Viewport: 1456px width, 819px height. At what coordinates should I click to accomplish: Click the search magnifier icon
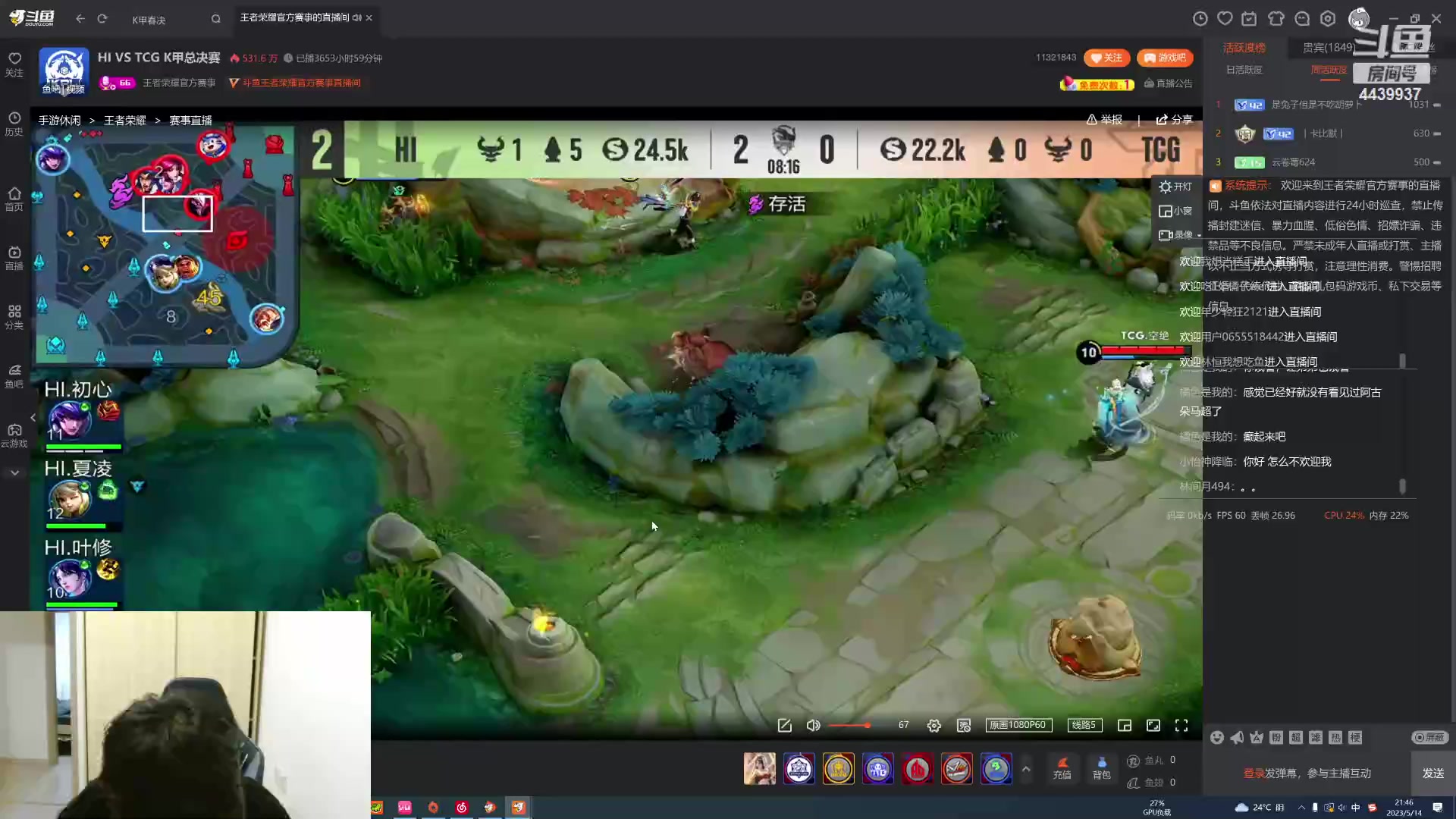coord(216,19)
